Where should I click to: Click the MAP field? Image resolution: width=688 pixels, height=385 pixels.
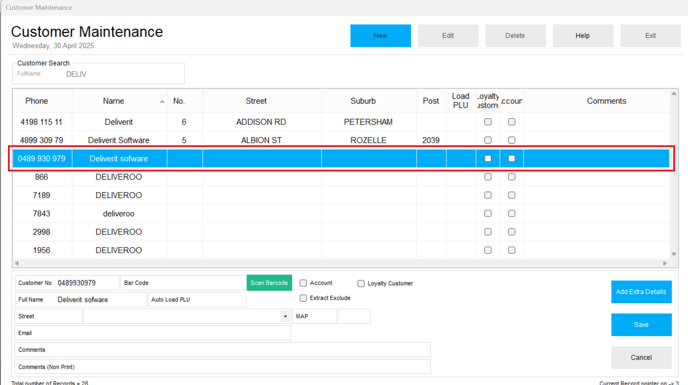tap(314, 316)
